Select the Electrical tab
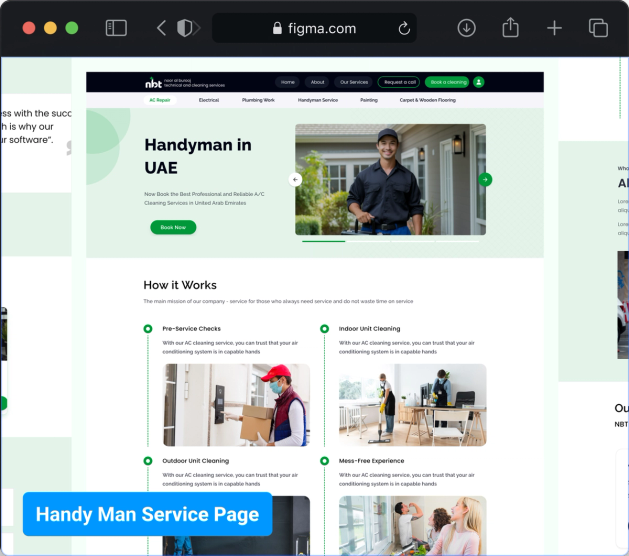 click(x=209, y=100)
